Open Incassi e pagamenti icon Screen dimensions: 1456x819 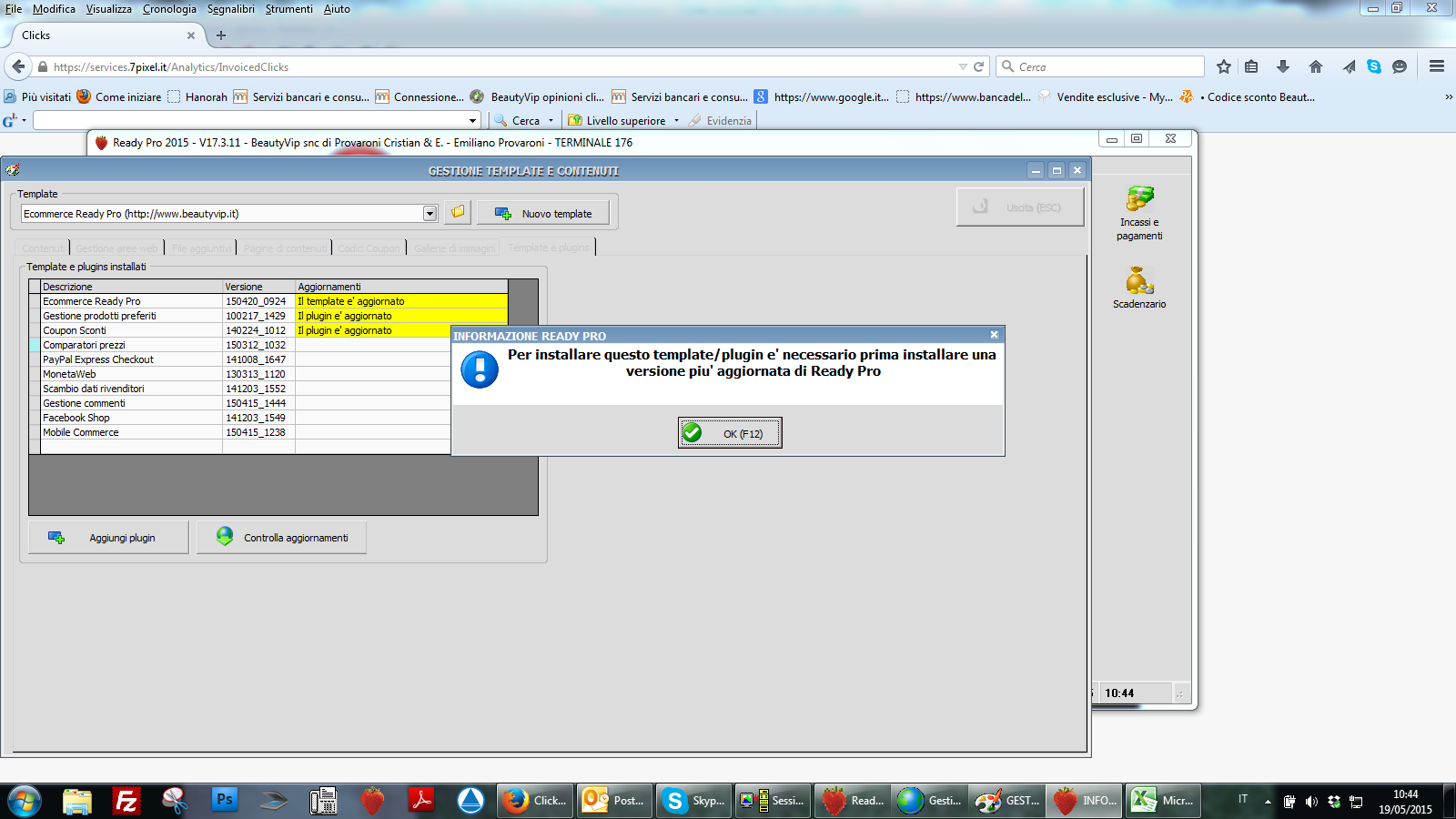(1139, 213)
